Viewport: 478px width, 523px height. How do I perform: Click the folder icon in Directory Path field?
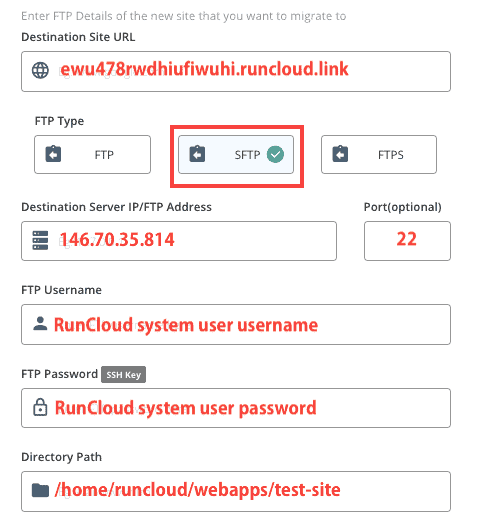(40, 490)
